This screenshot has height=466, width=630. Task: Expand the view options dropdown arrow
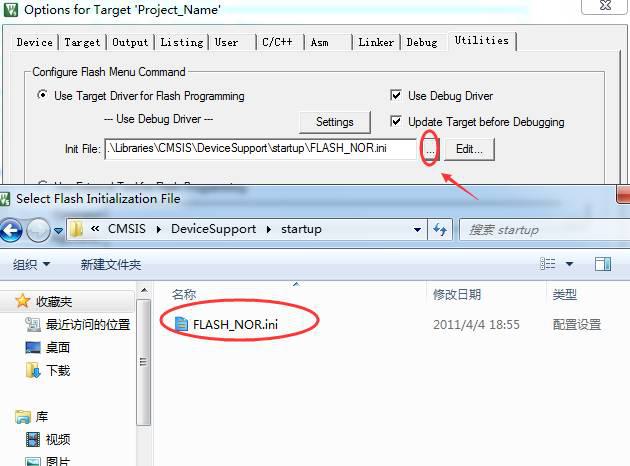[569, 264]
